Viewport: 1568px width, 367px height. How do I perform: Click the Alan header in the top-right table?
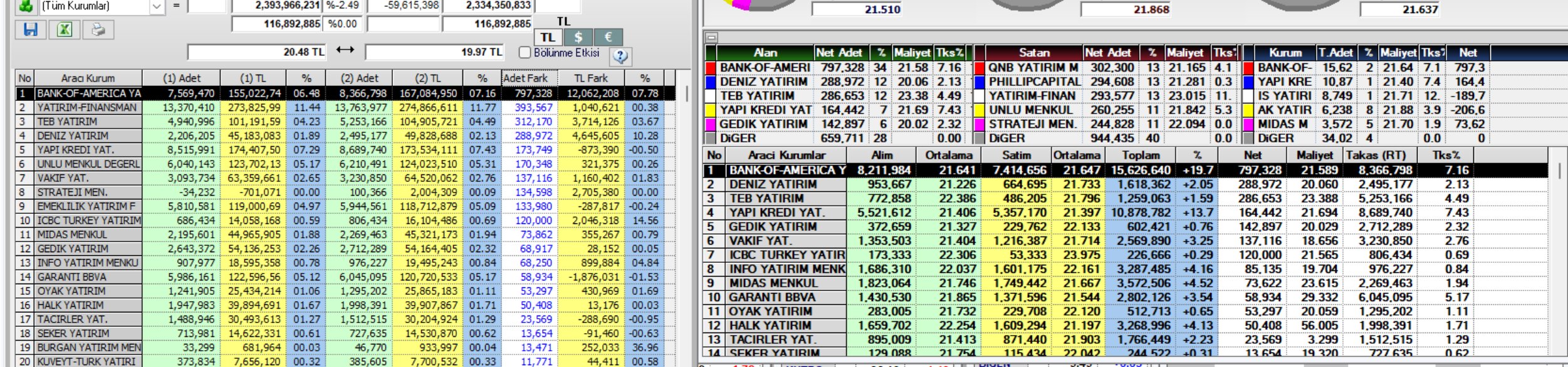click(x=765, y=53)
